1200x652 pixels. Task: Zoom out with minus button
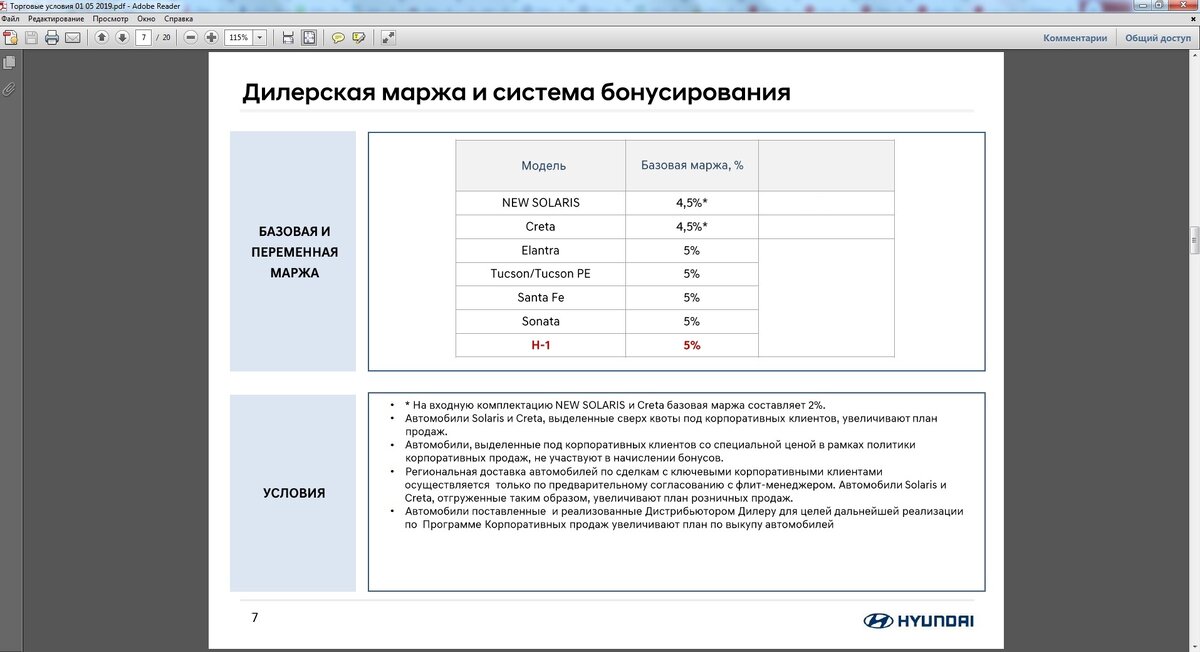[191, 38]
